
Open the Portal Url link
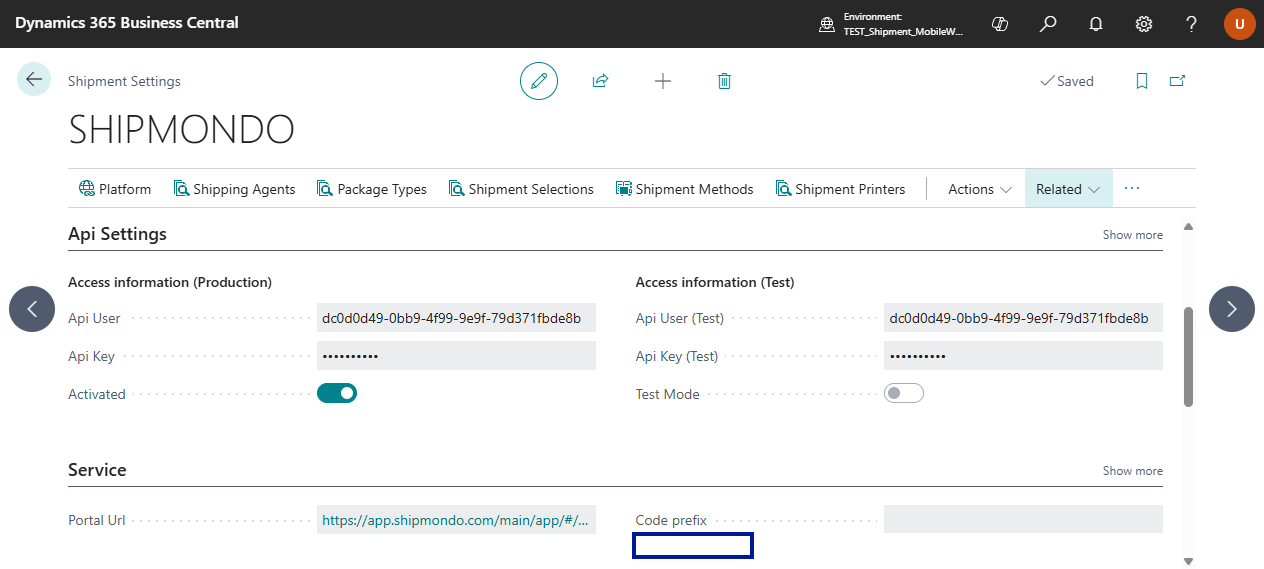456,520
